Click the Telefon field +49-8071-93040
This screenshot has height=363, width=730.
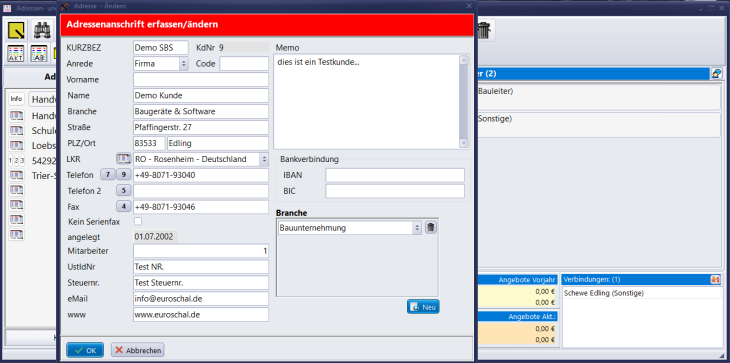pos(201,175)
